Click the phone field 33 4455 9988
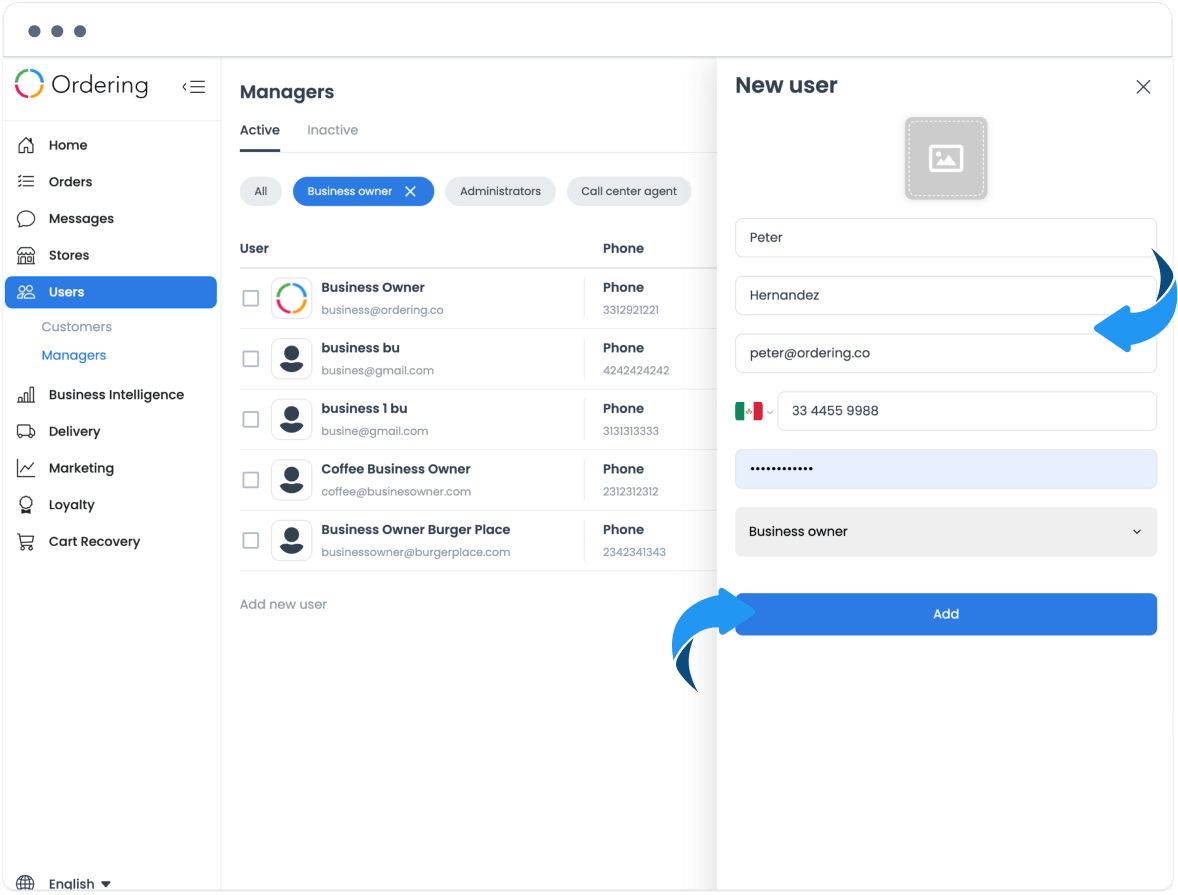The width and height of the screenshot is (1178, 895). pos(967,411)
